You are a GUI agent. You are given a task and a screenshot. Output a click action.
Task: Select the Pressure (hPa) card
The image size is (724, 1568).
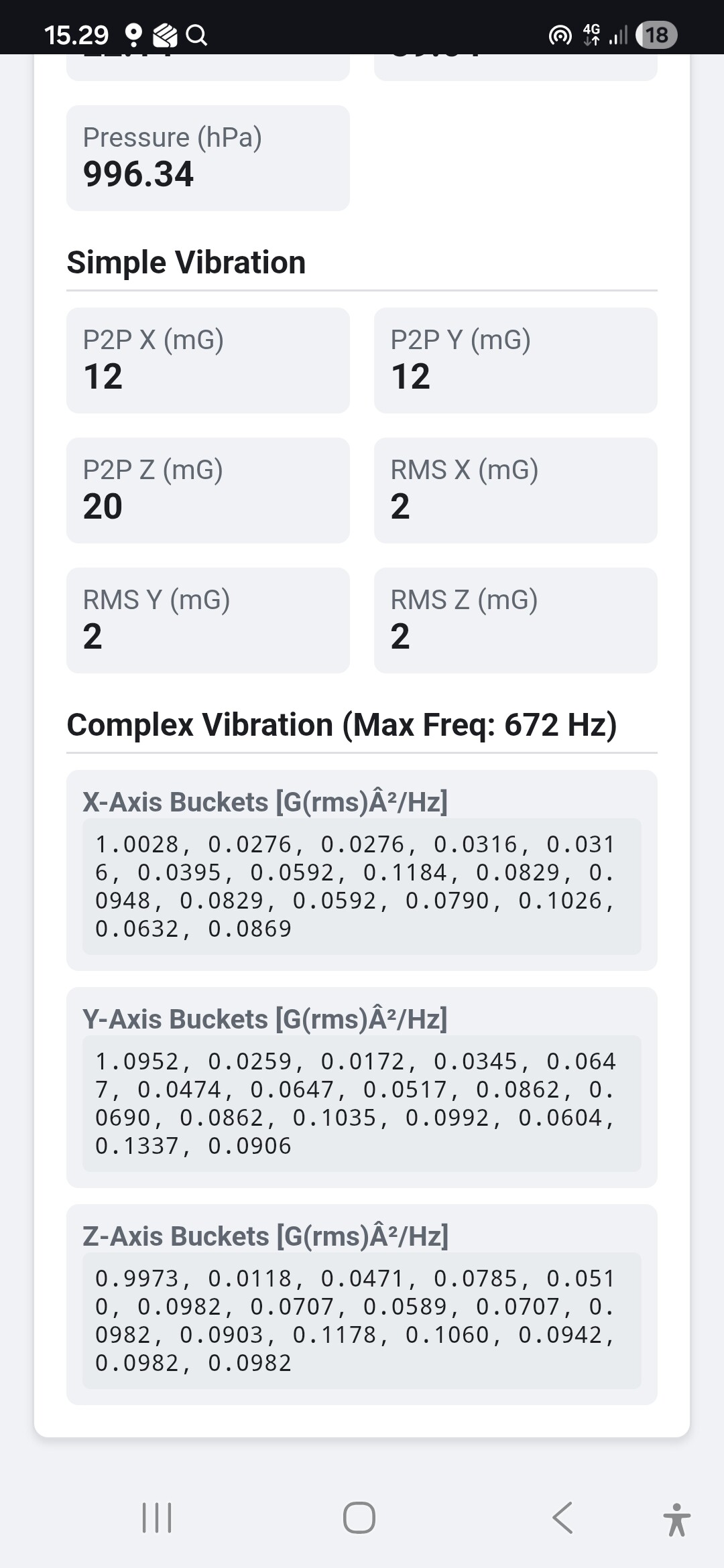pyautogui.click(x=208, y=158)
